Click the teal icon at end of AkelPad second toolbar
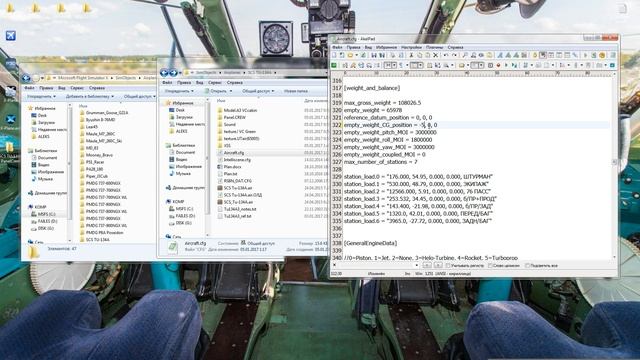640x360 pixels. (x=612, y=65)
